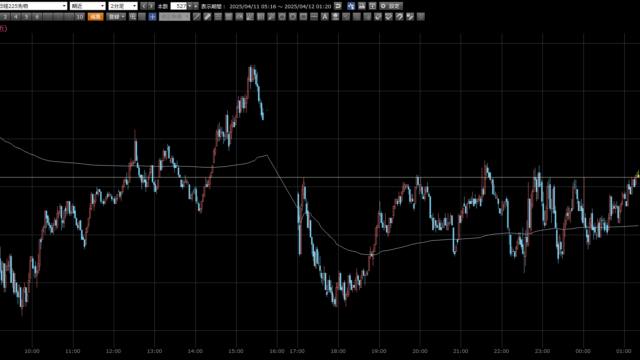640x360 pixels.
Task: Open the 登録 register dropdown
Action: [116, 17]
